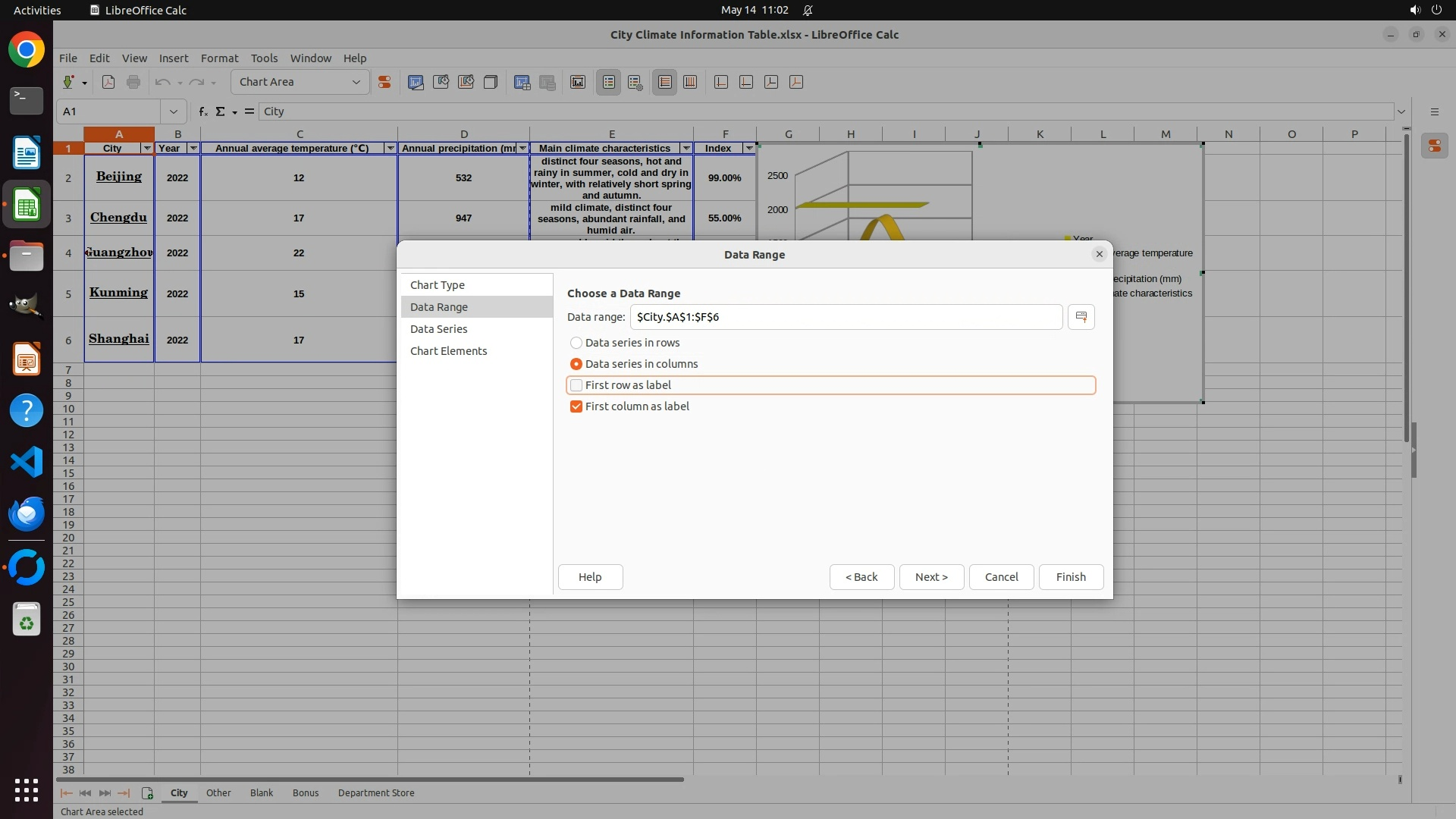Expand the Name Box dropdown arrow
This screenshot has width=1456, height=819.
point(174,111)
